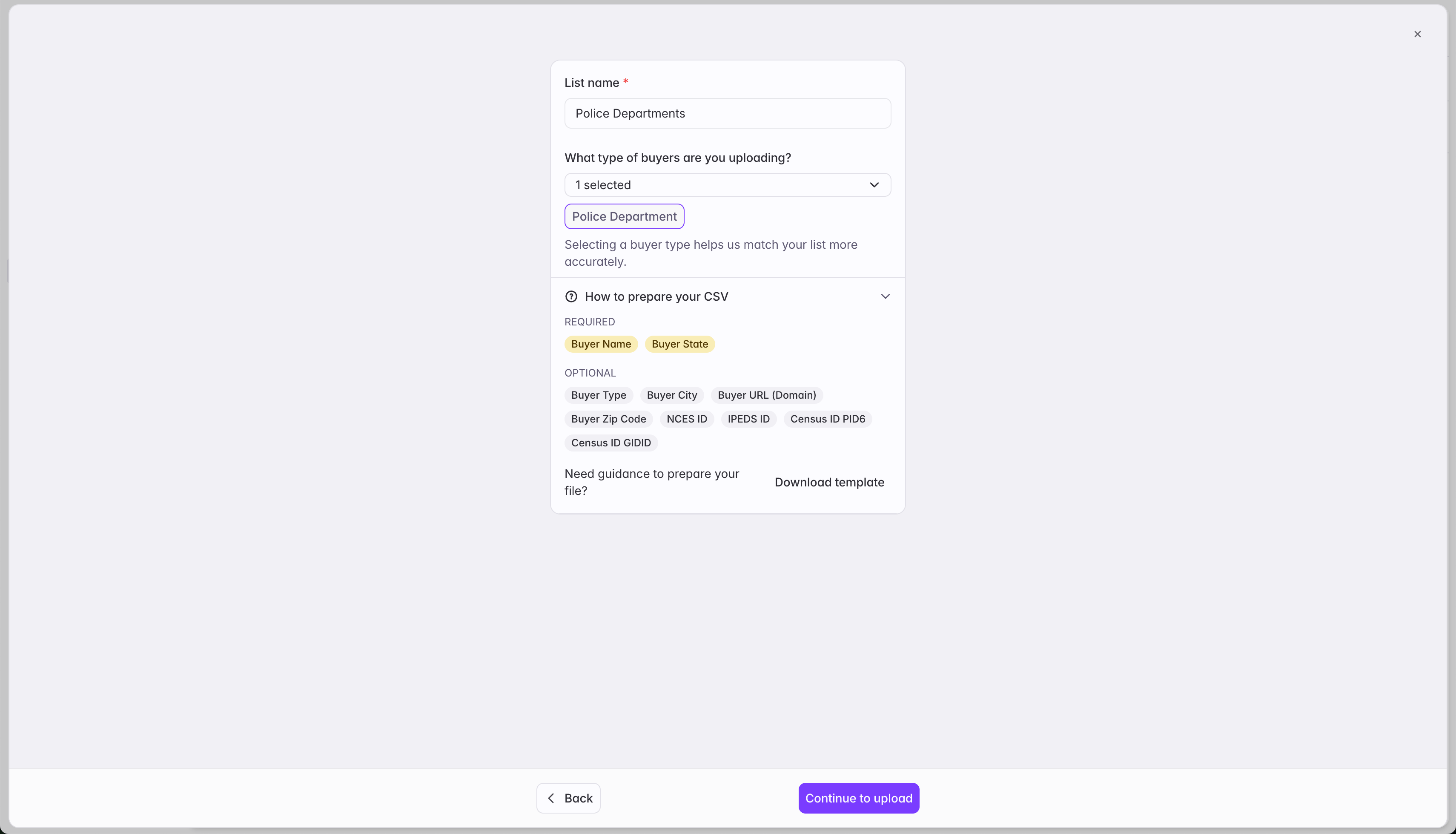Click the Buyer Zip Code tag
This screenshot has height=834, width=1456.
coord(608,419)
